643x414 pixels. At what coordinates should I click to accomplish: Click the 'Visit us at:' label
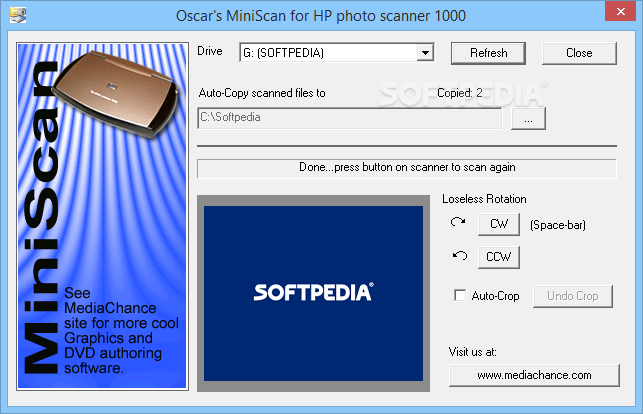click(x=472, y=352)
